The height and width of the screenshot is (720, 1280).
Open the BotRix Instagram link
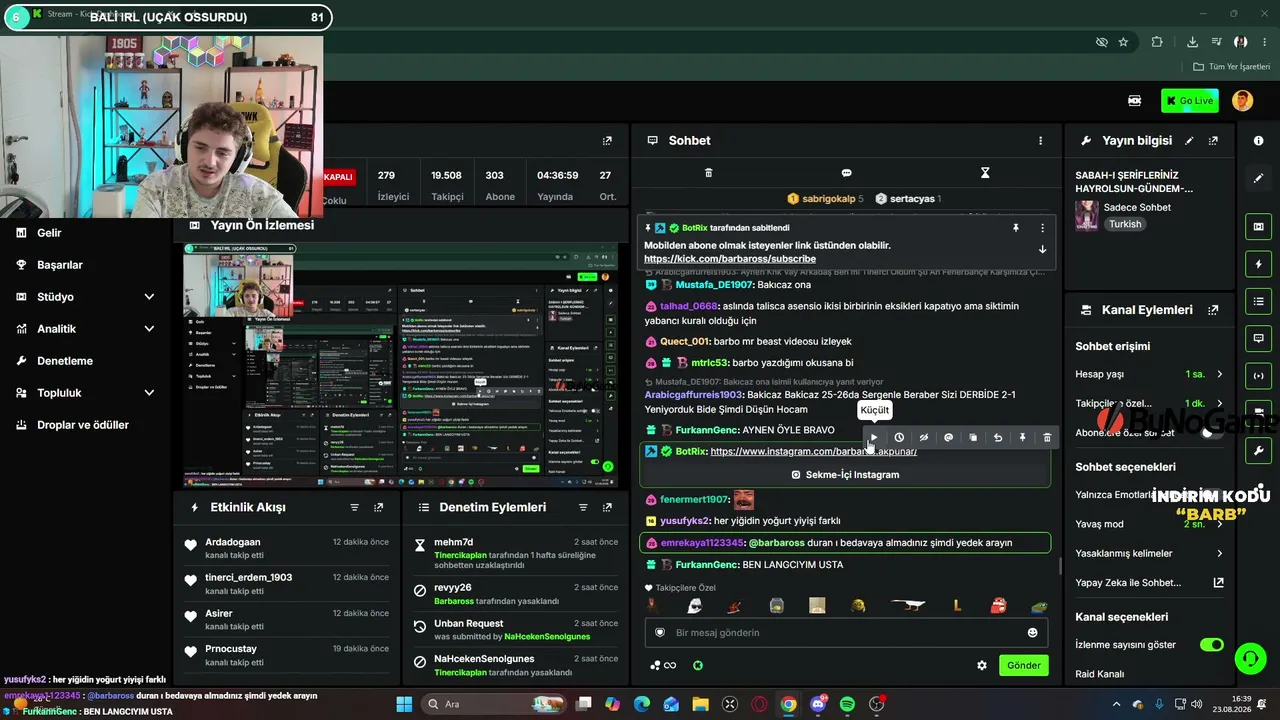click(813, 451)
